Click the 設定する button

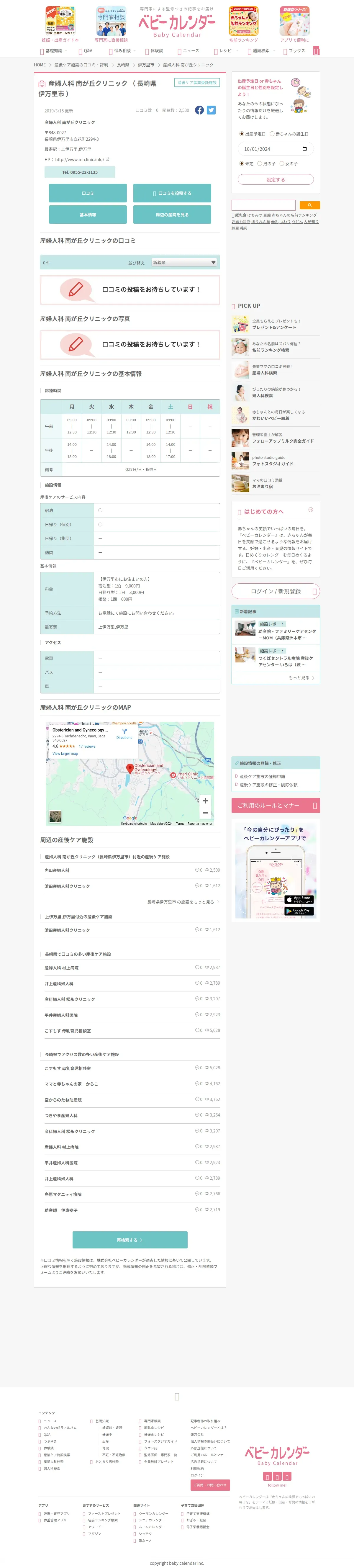[x=276, y=180]
